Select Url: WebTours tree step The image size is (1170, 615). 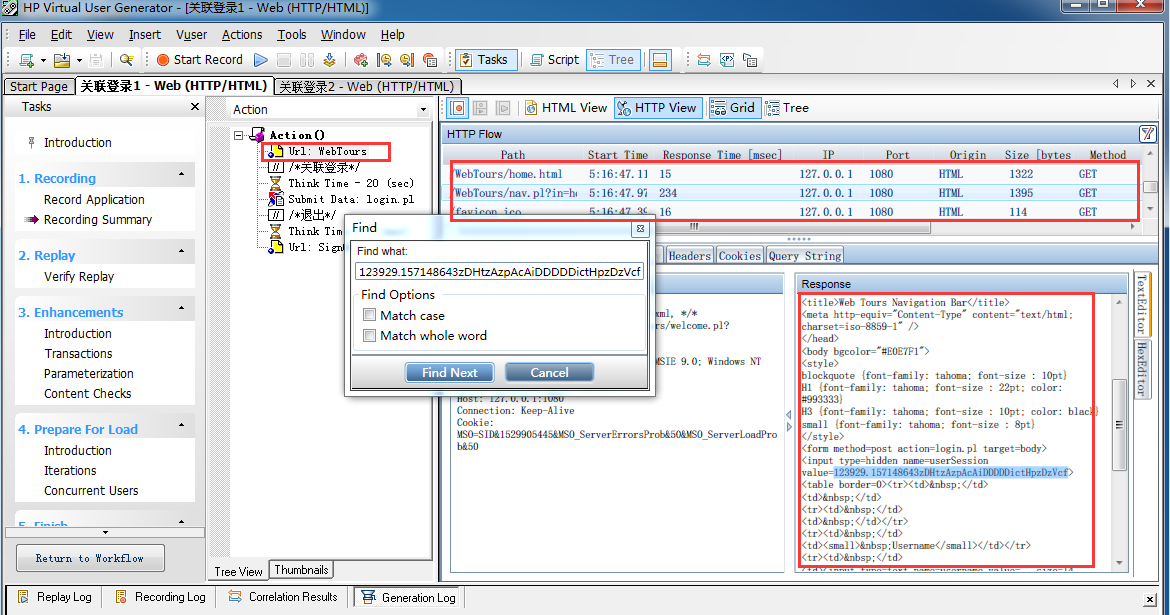coord(327,152)
